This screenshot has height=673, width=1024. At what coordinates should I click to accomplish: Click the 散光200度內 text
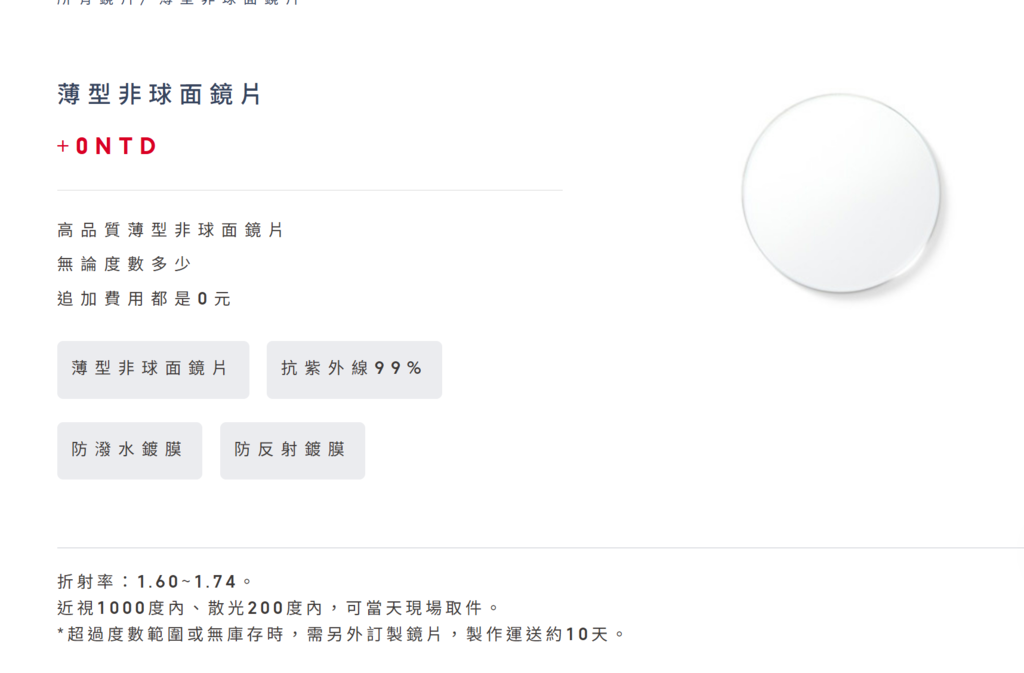(x=265, y=608)
